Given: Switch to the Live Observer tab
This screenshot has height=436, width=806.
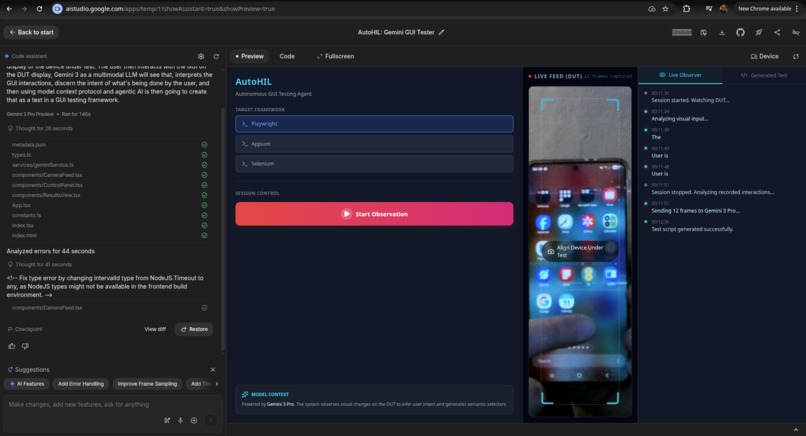Looking at the screenshot, I should pyautogui.click(x=680, y=75).
